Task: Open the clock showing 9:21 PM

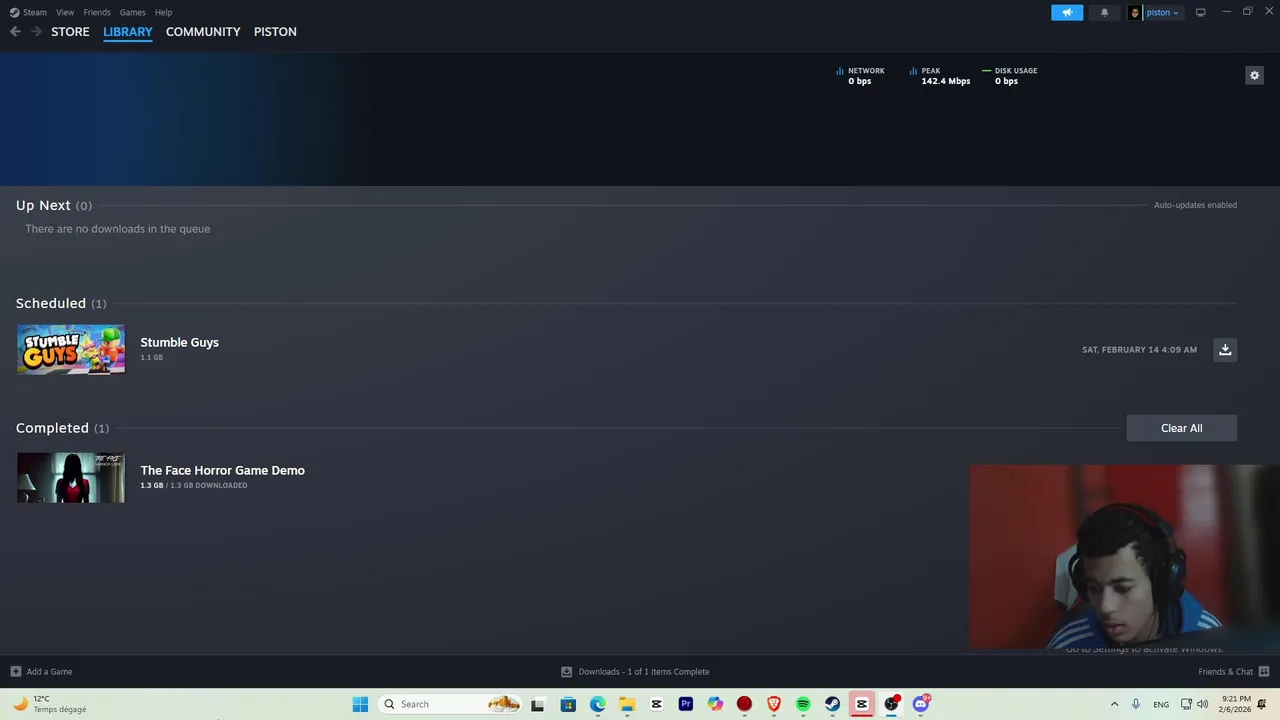Action: point(1235,704)
